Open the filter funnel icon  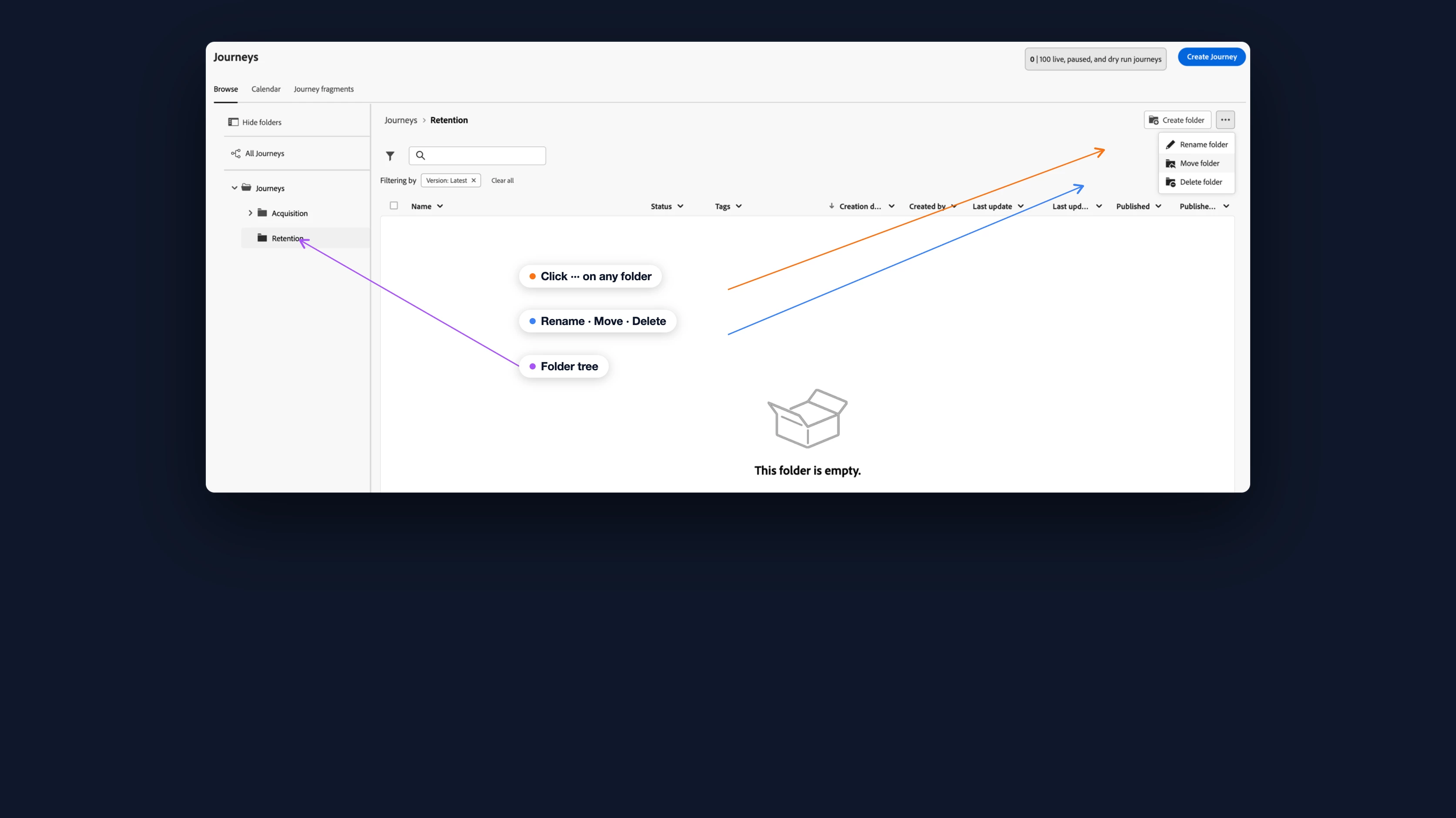(x=390, y=155)
